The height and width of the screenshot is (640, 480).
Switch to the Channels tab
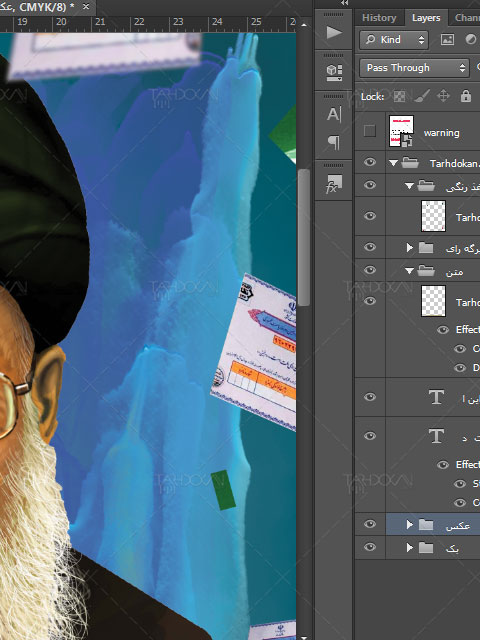click(467, 18)
